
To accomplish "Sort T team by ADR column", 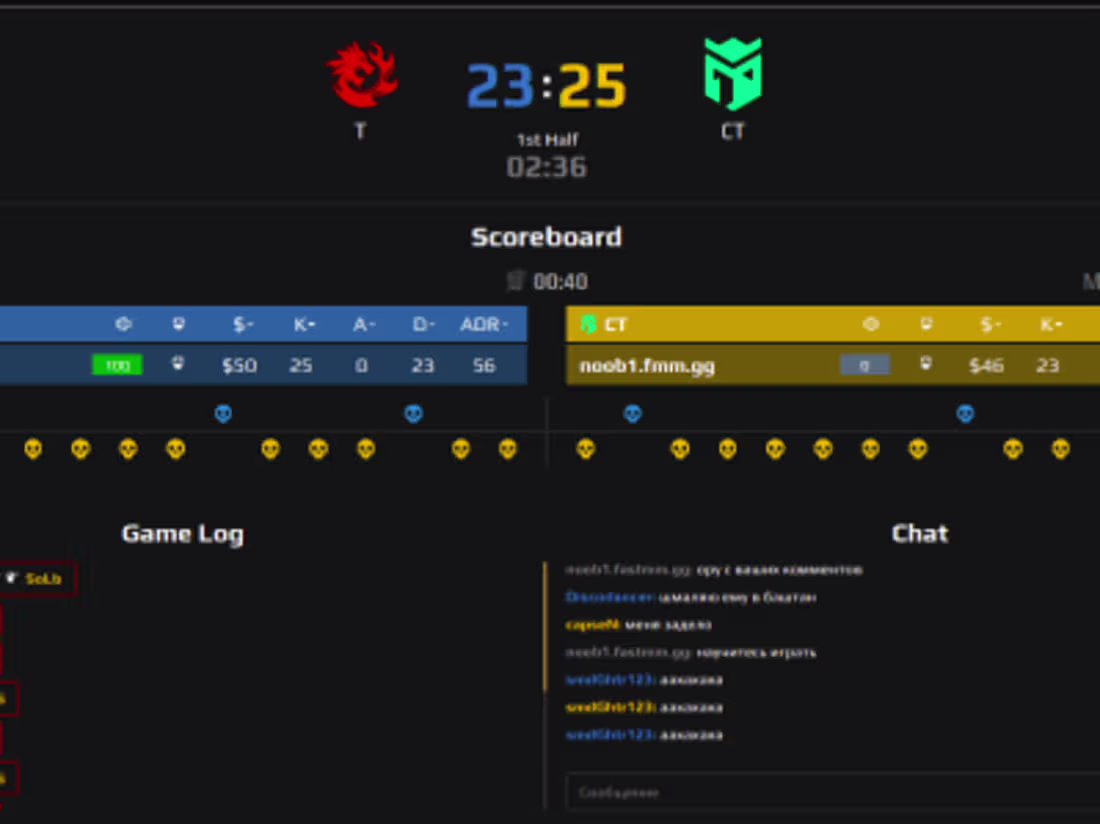I will 484,324.
